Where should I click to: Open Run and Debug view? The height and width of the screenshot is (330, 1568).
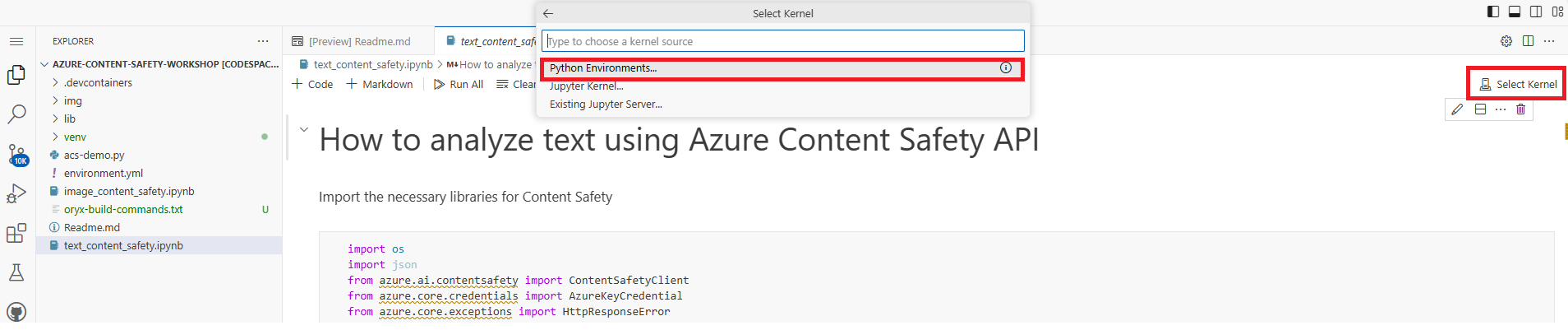(16, 194)
